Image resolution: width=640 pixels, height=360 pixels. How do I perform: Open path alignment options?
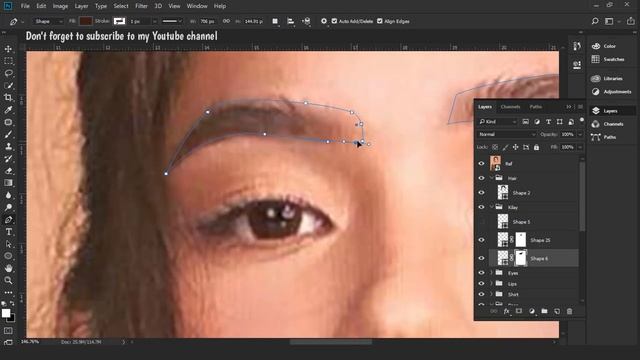point(291,21)
